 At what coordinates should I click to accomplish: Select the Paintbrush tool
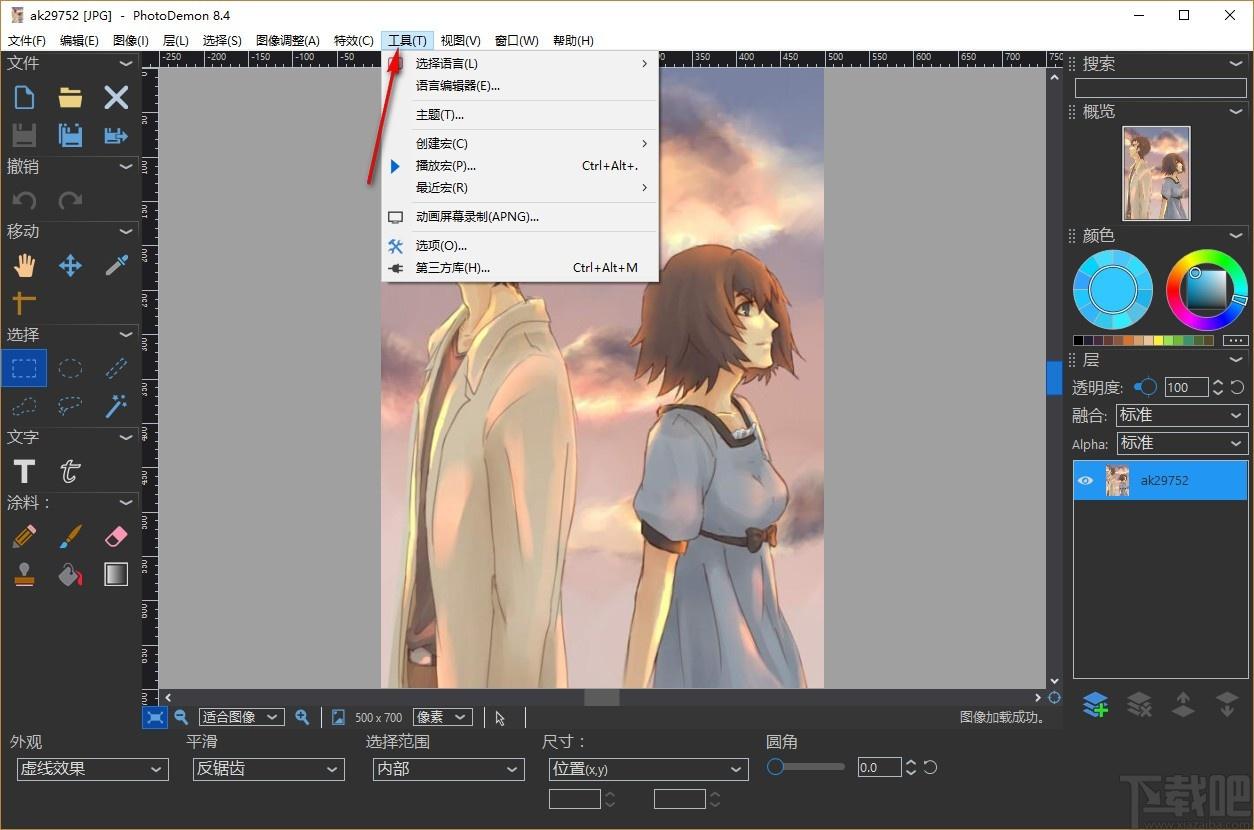[70, 537]
